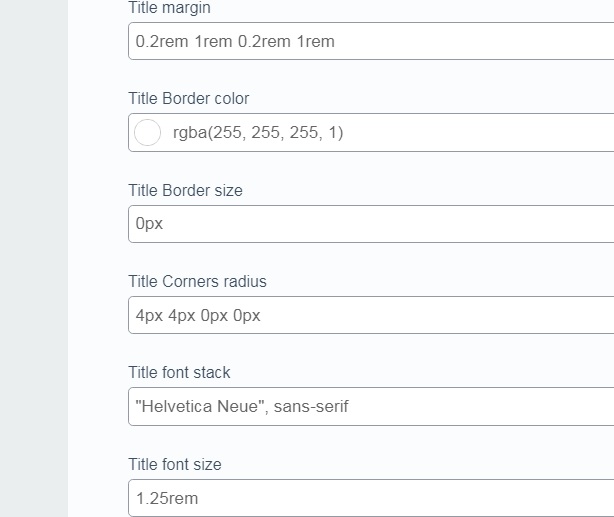Click the "Title margin" label
This screenshot has height=517, width=614.
pos(169,8)
